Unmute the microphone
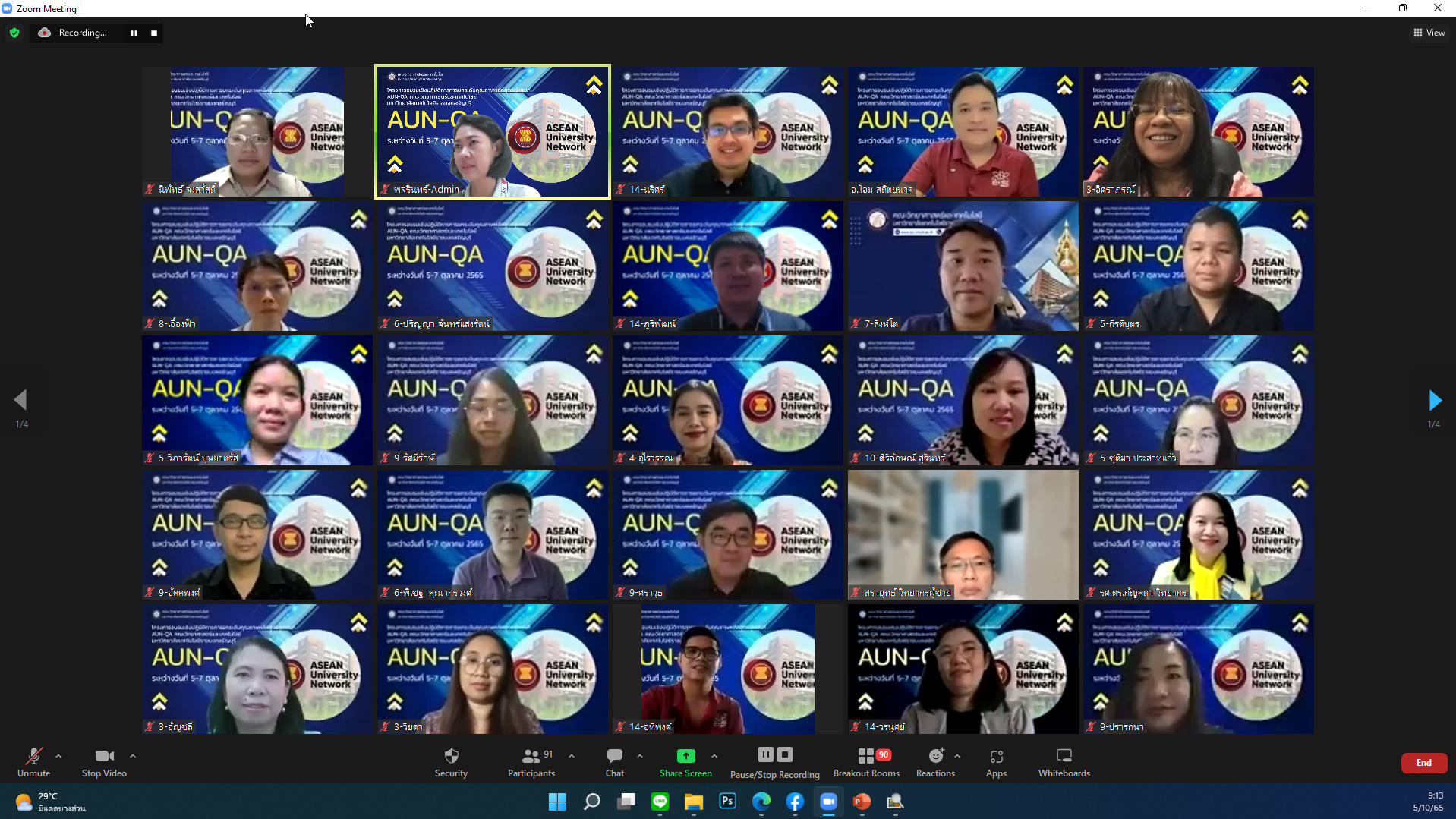Screen dimensions: 1456x819 (x=33, y=762)
